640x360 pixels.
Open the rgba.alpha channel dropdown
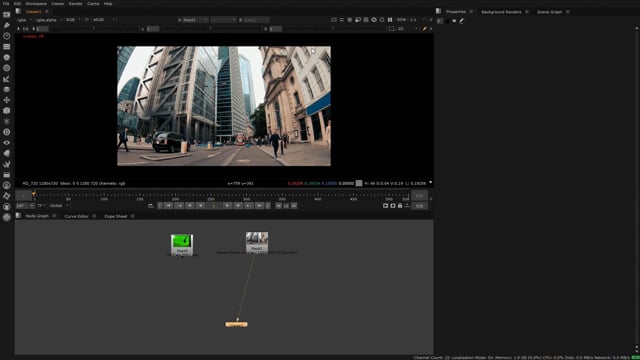[49, 20]
